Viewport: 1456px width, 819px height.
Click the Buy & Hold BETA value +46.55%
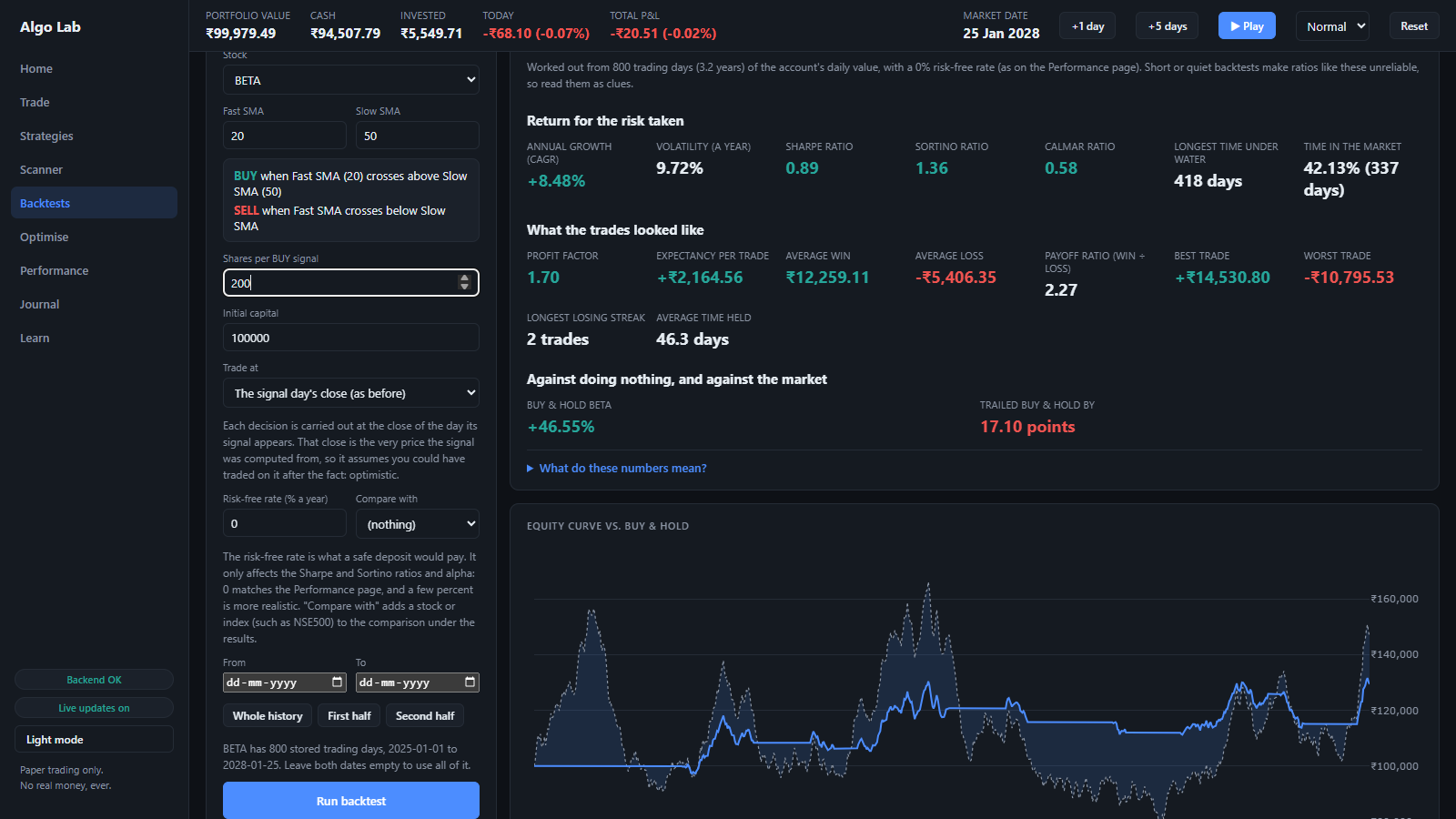pyautogui.click(x=561, y=427)
